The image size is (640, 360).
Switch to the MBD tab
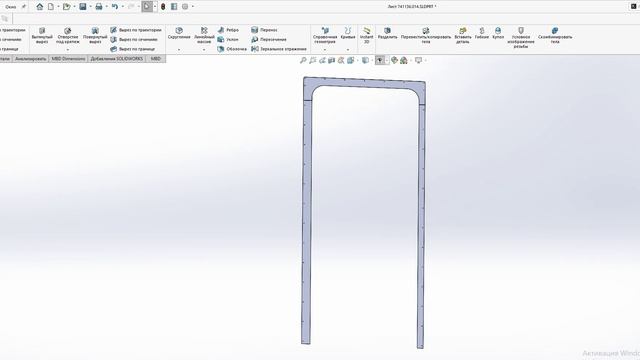coord(156,59)
